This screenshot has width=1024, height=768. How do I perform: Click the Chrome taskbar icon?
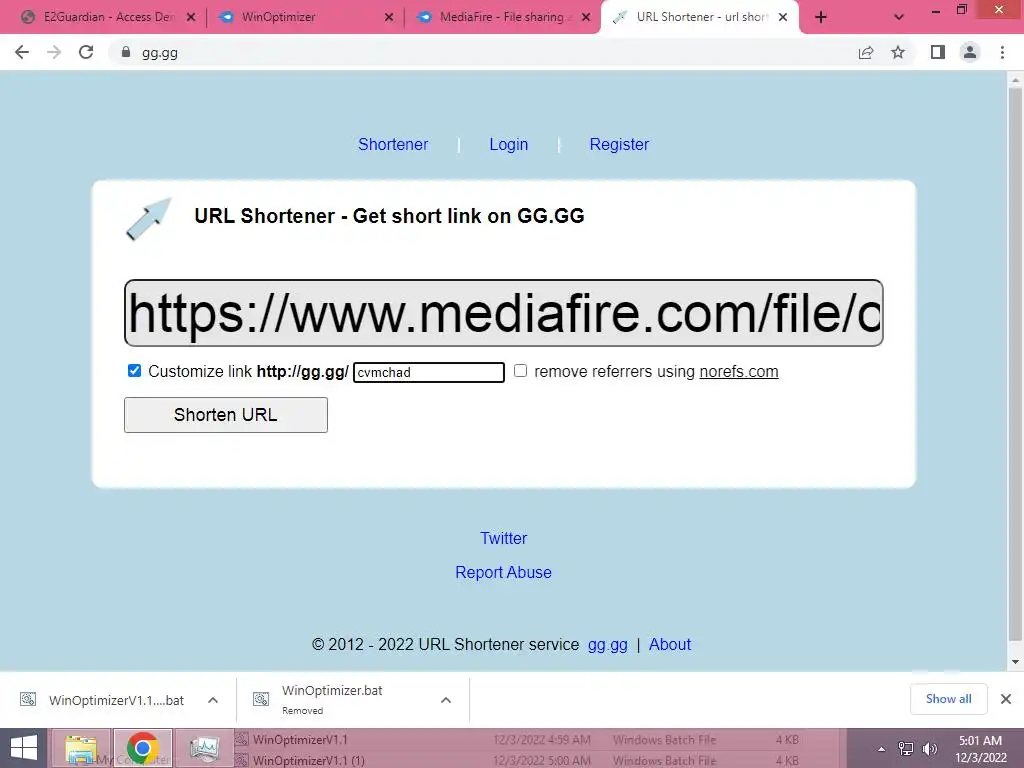[x=142, y=748]
